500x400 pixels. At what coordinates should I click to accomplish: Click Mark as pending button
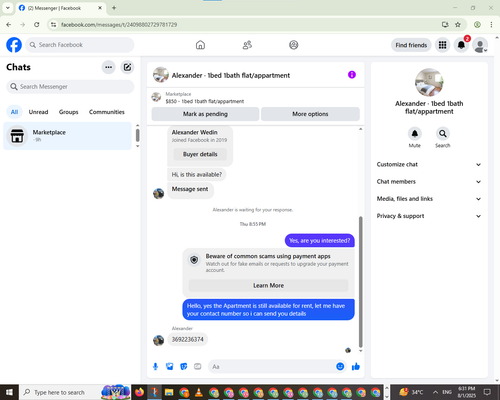(x=205, y=114)
